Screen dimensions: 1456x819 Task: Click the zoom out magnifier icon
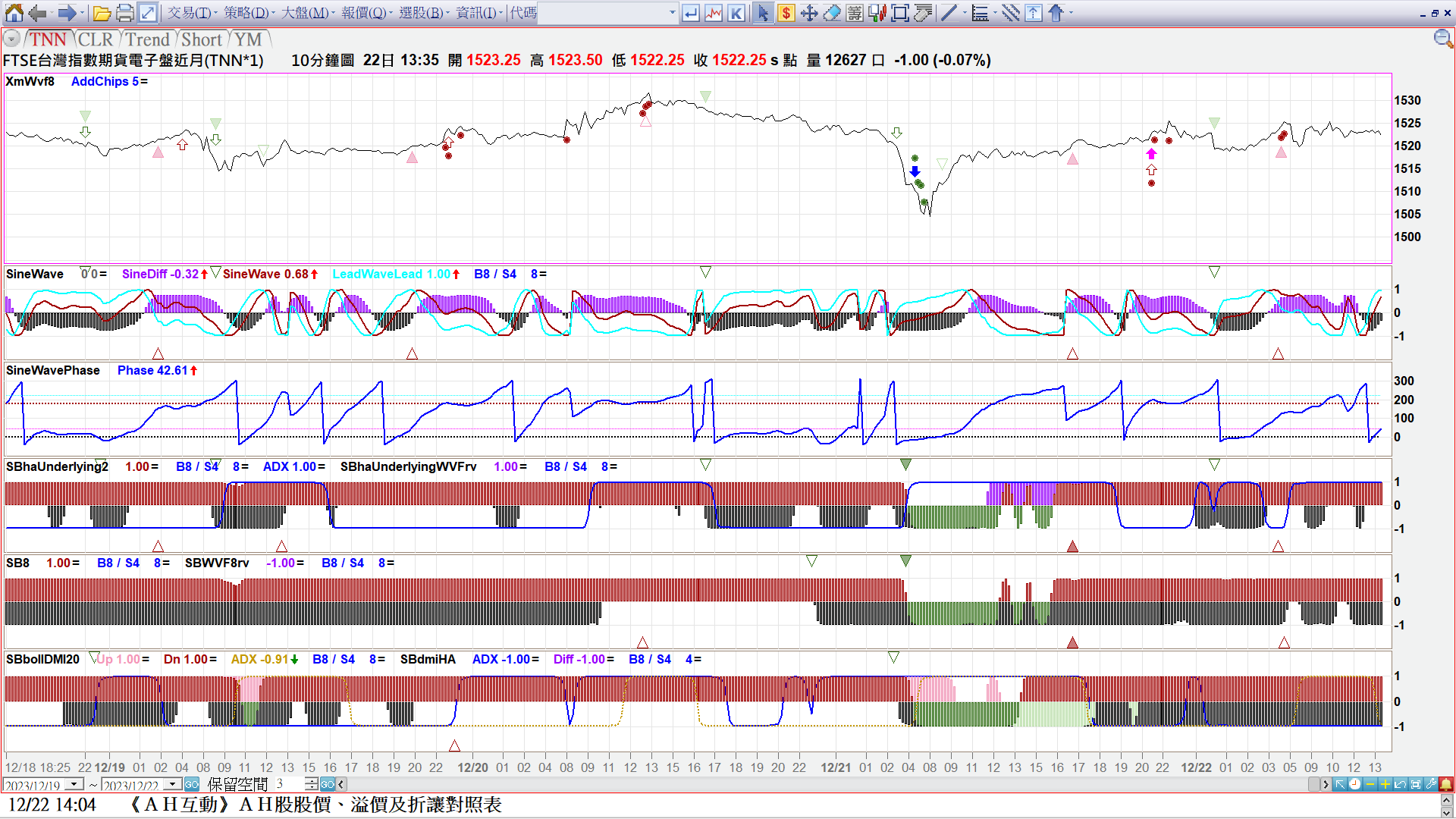coord(1442,39)
